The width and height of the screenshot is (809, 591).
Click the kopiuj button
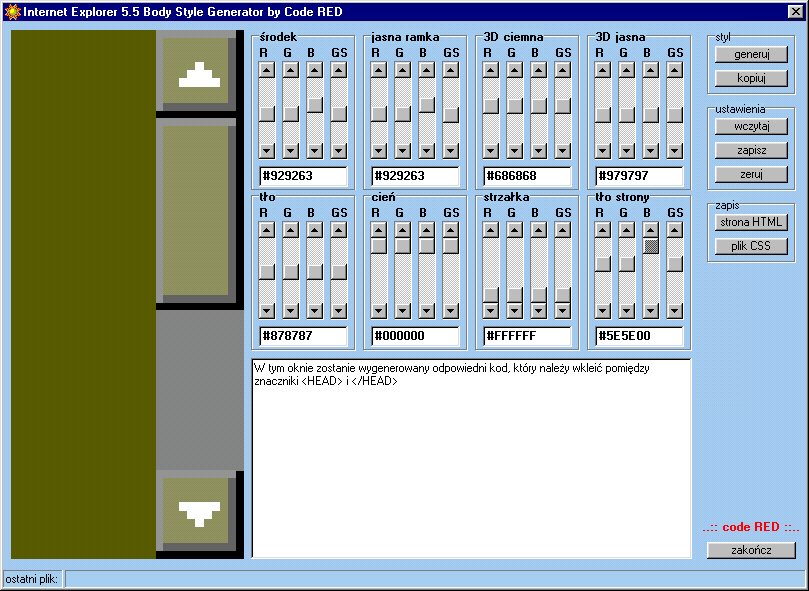(x=751, y=78)
